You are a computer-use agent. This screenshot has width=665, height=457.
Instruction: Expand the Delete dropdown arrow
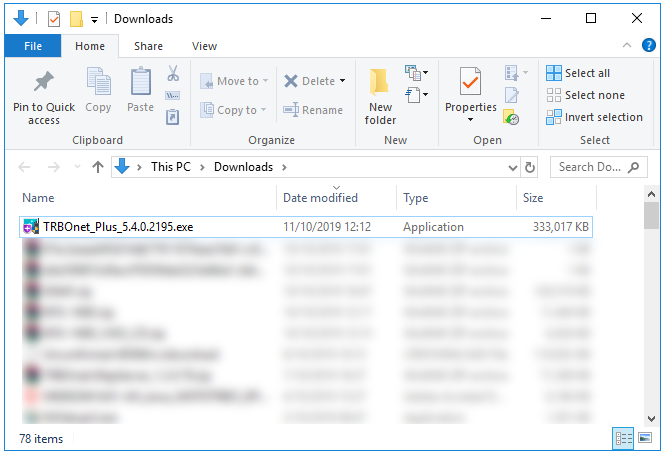point(342,81)
